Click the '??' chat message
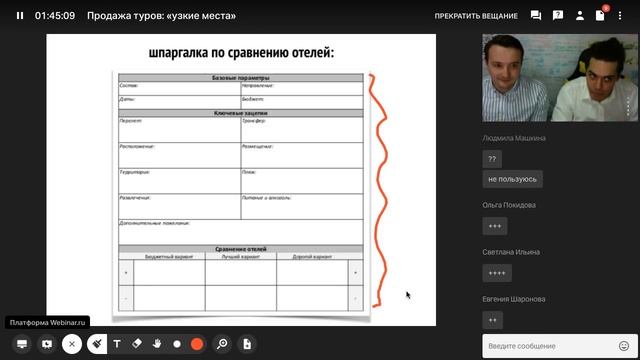640x360 pixels. [x=492, y=159]
